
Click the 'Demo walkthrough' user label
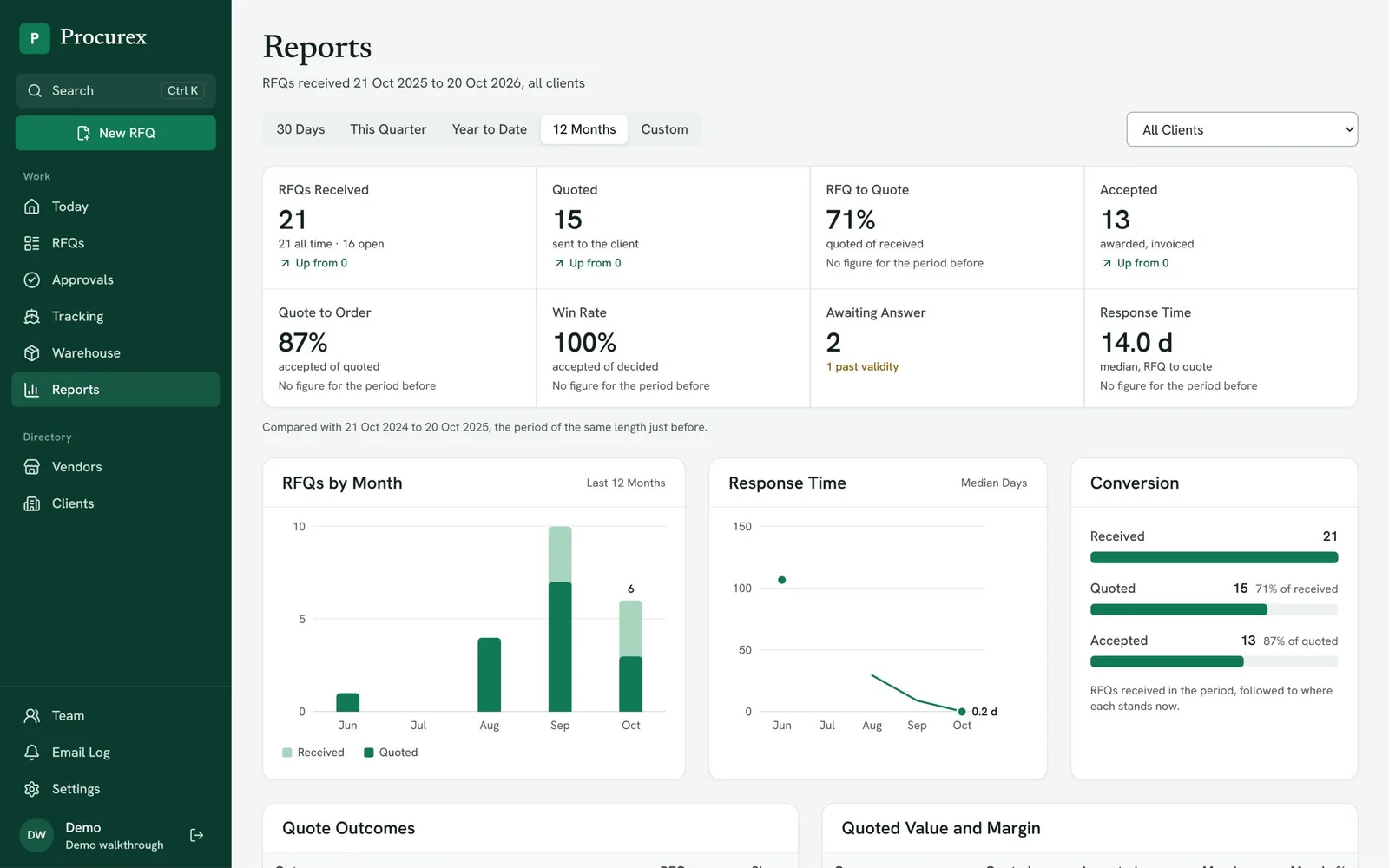coord(115,845)
